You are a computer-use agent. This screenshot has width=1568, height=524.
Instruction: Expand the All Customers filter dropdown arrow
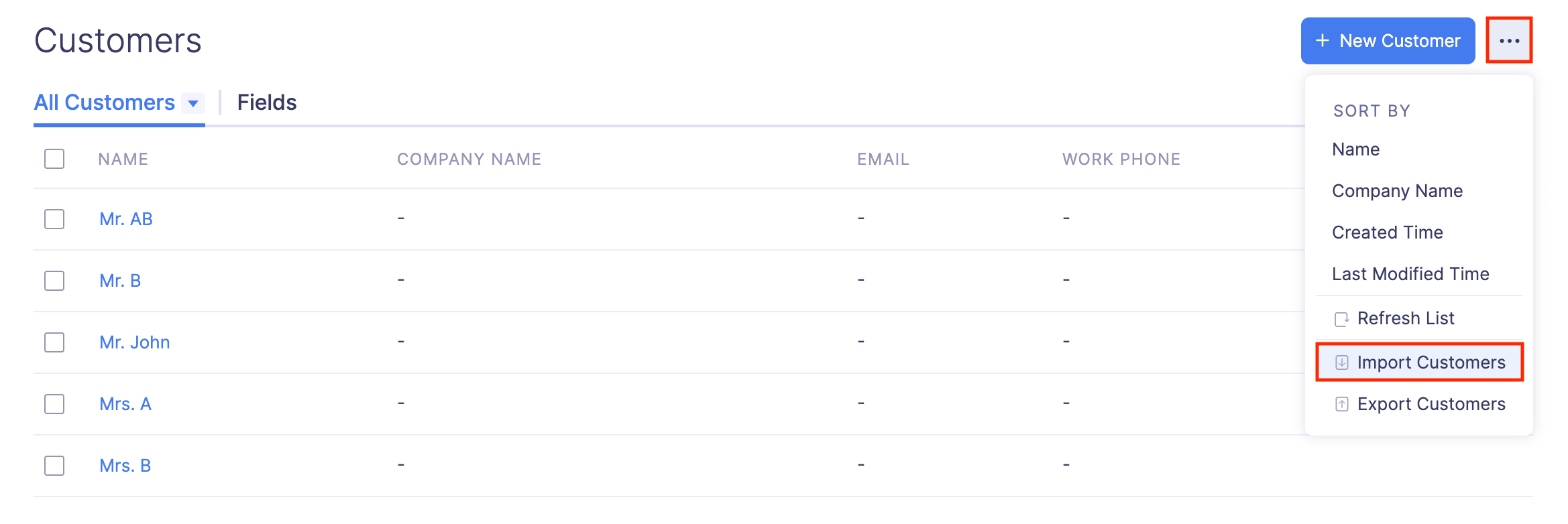coord(193,103)
